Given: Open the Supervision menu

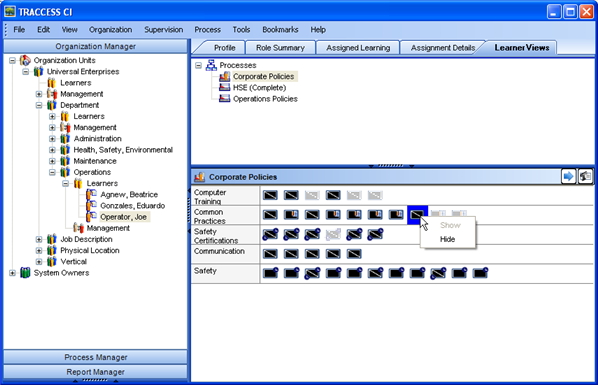Looking at the screenshot, I should pos(164,29).
